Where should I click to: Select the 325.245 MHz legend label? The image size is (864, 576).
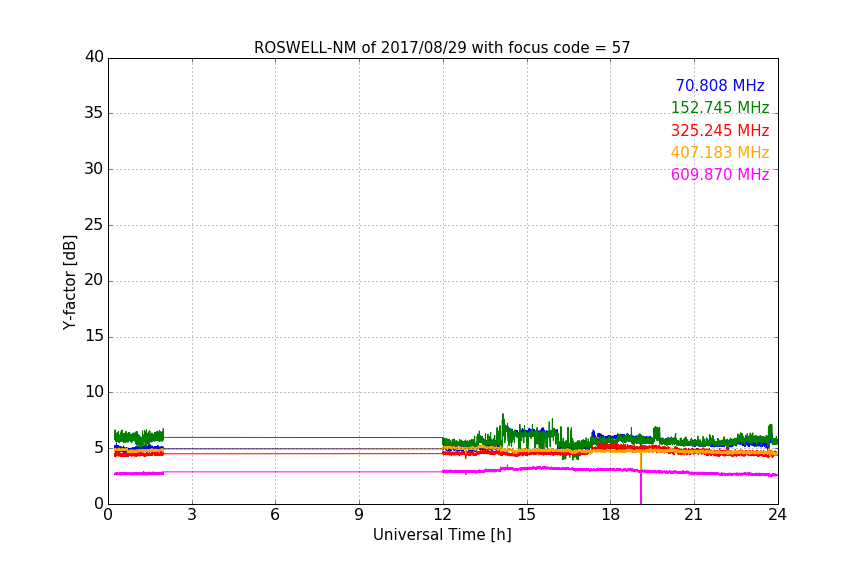(x=720, y=130)
